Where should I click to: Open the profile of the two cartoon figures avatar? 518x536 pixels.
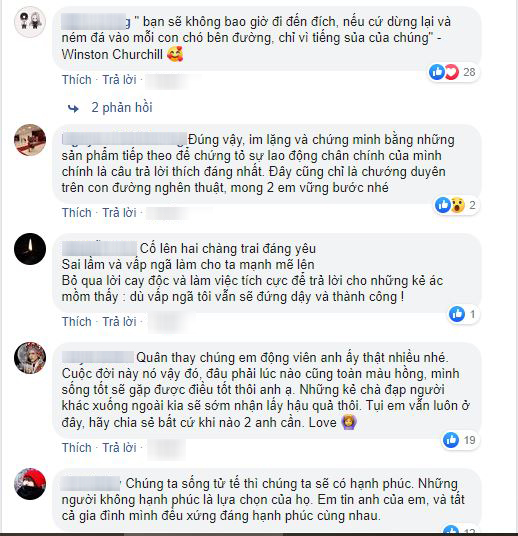tap(30, 21)
